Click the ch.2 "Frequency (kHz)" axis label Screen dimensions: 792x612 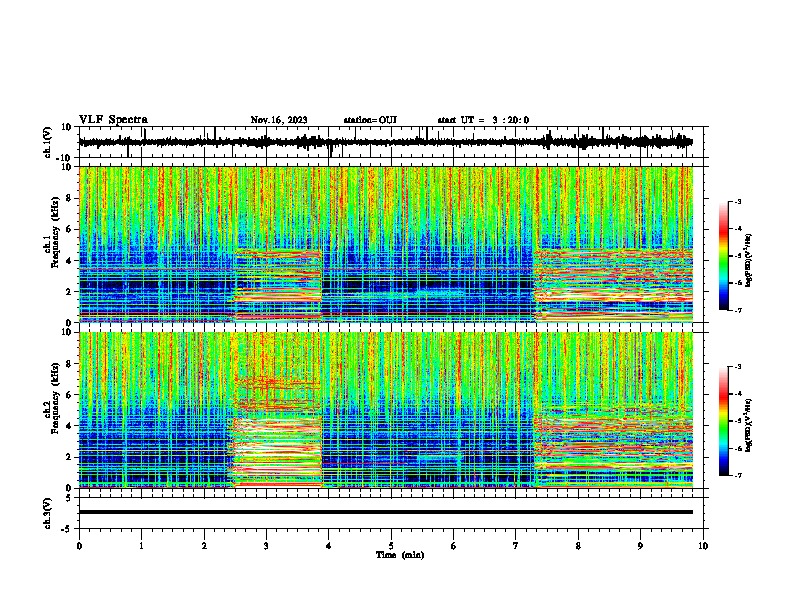[x=55, y=398]
